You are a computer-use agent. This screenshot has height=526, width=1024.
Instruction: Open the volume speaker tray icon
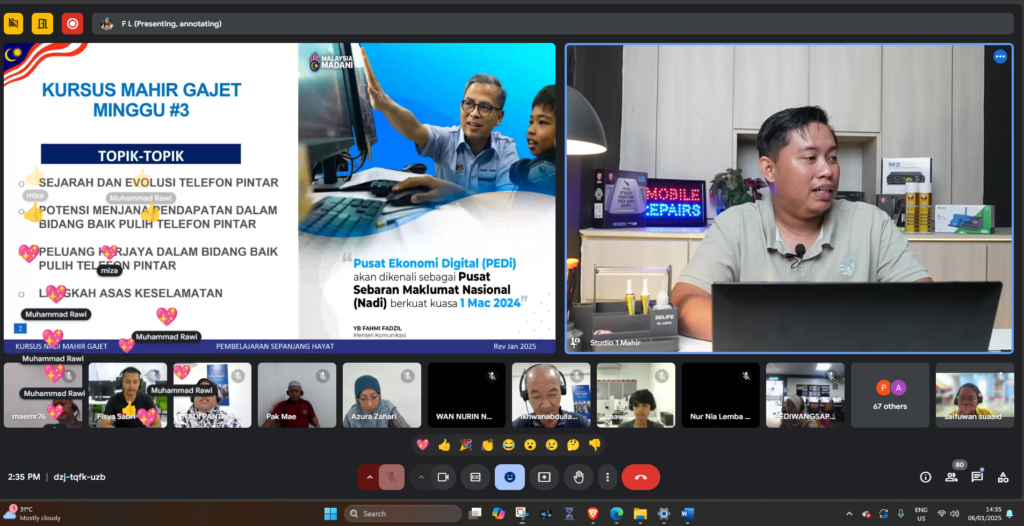coord(954,514)
